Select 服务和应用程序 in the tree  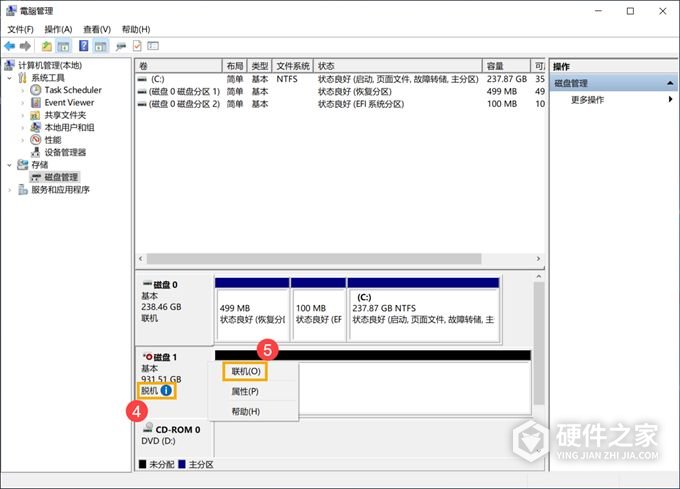(x=60, y=189)
